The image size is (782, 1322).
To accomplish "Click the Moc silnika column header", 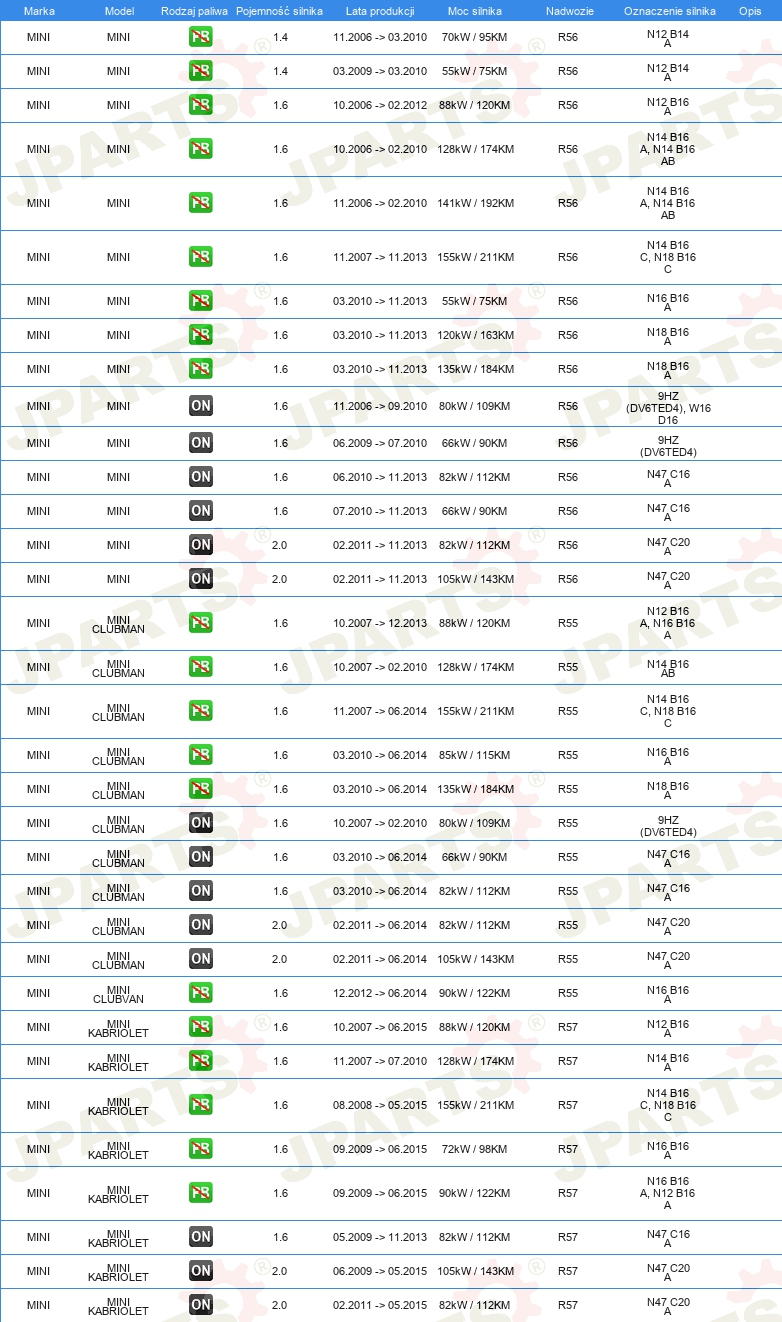I will 475,11.
